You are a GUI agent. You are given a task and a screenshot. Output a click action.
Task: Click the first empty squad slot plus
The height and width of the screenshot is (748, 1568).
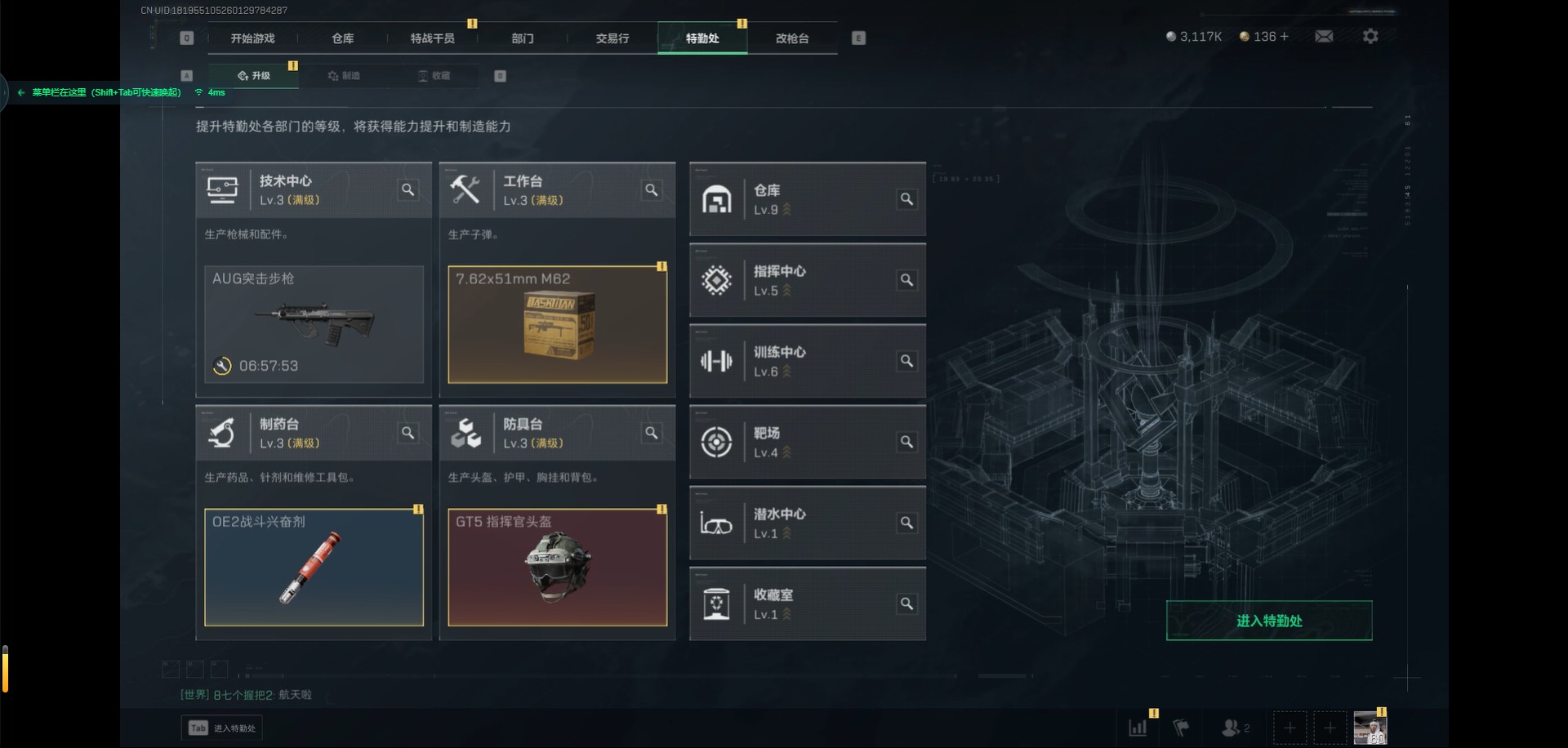[x=1290, y=728]
